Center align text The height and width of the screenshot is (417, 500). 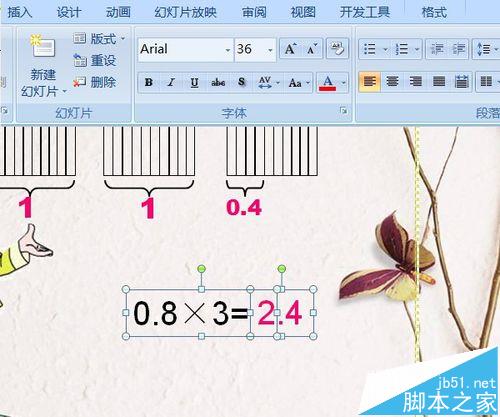[x=392, y=82]
